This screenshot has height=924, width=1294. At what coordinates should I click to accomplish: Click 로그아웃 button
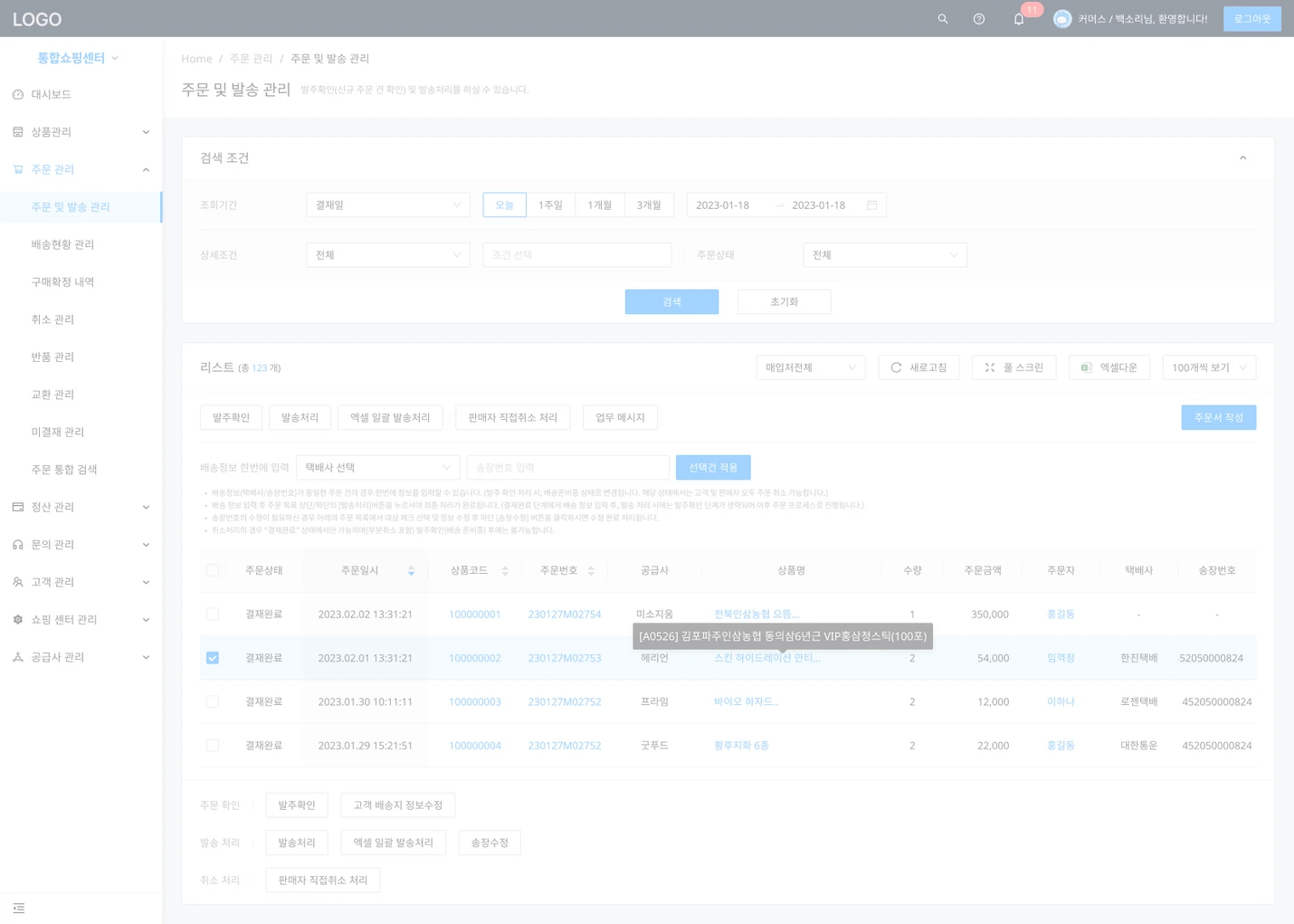click(1252, 19)
